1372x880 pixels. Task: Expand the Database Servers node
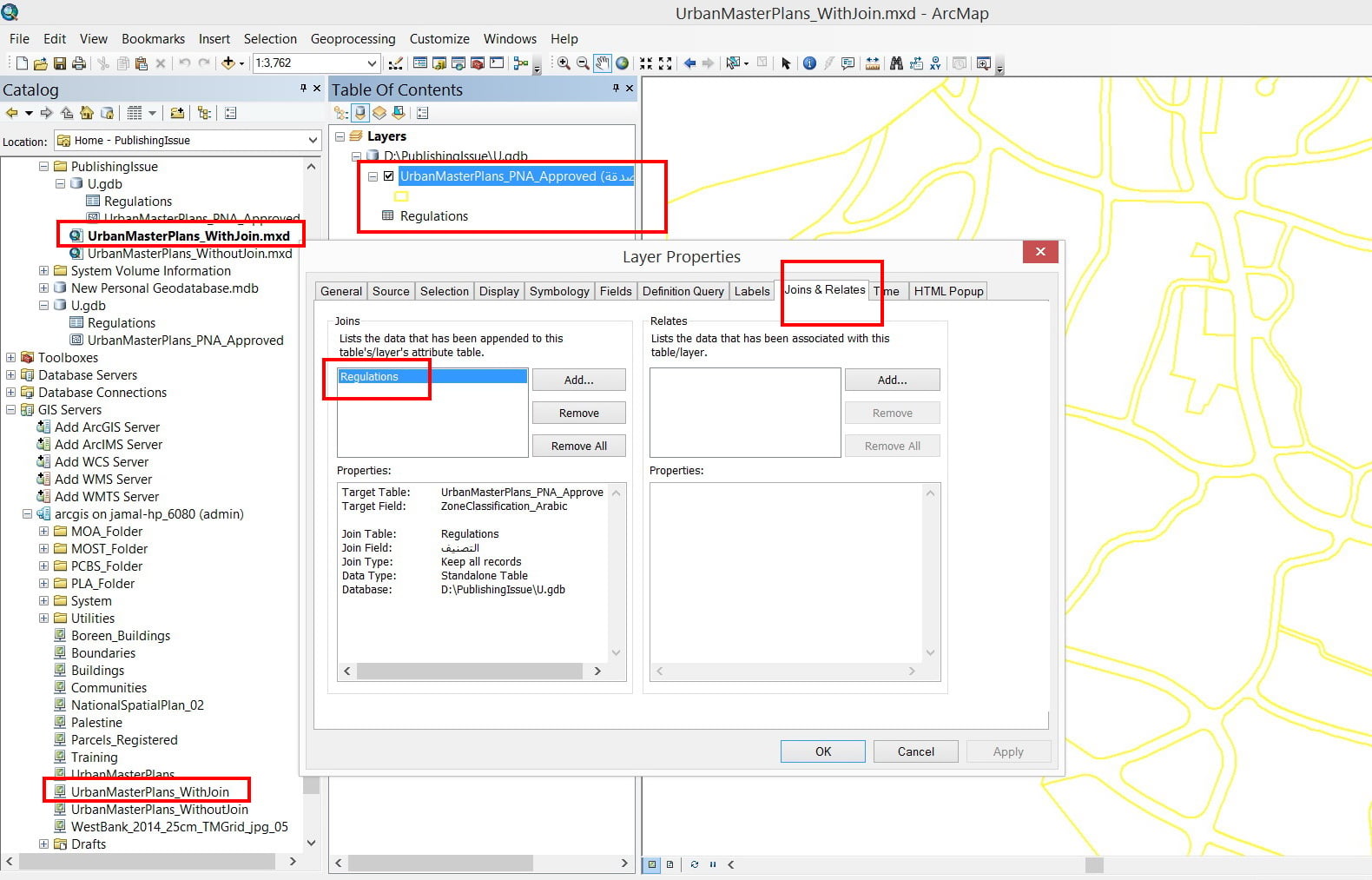click(10, 374)
